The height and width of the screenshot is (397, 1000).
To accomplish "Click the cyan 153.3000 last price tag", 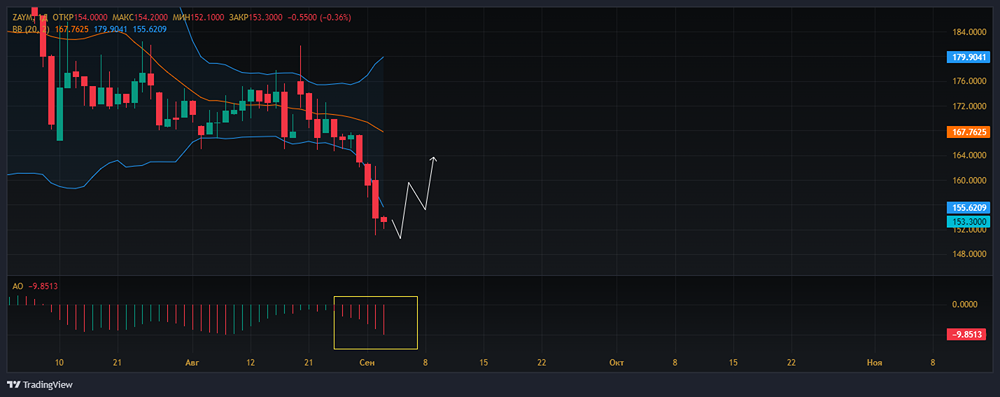I will coord(968,221).
